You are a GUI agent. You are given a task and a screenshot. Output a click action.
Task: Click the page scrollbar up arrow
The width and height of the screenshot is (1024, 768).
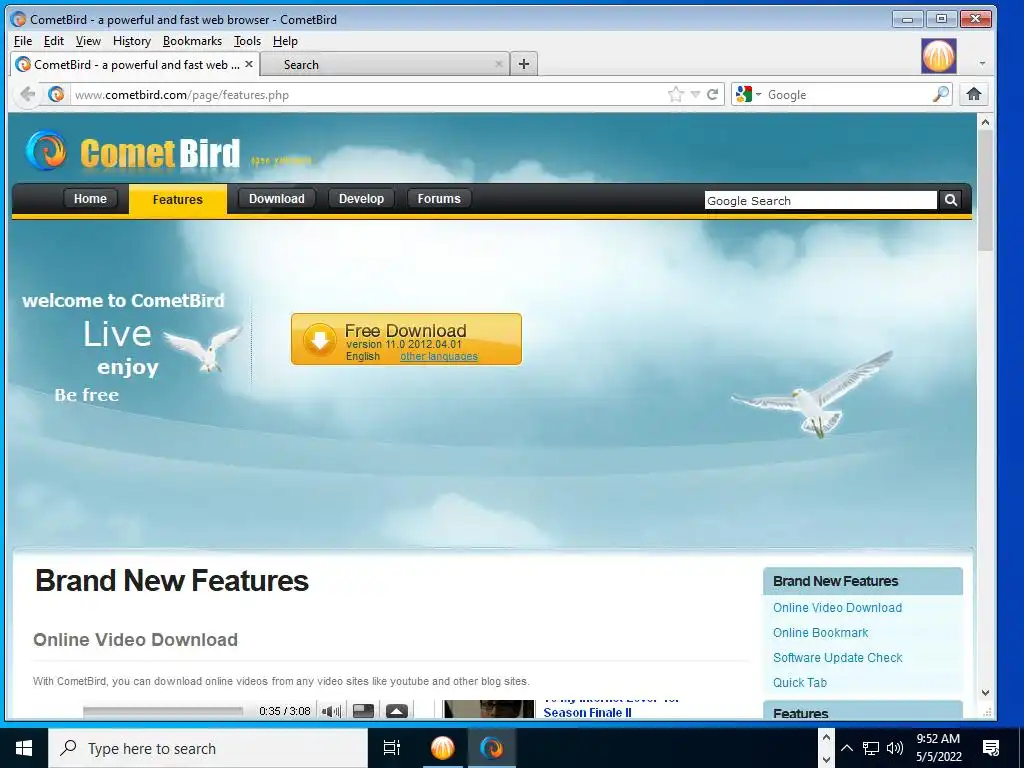click(x=985, y=122)
